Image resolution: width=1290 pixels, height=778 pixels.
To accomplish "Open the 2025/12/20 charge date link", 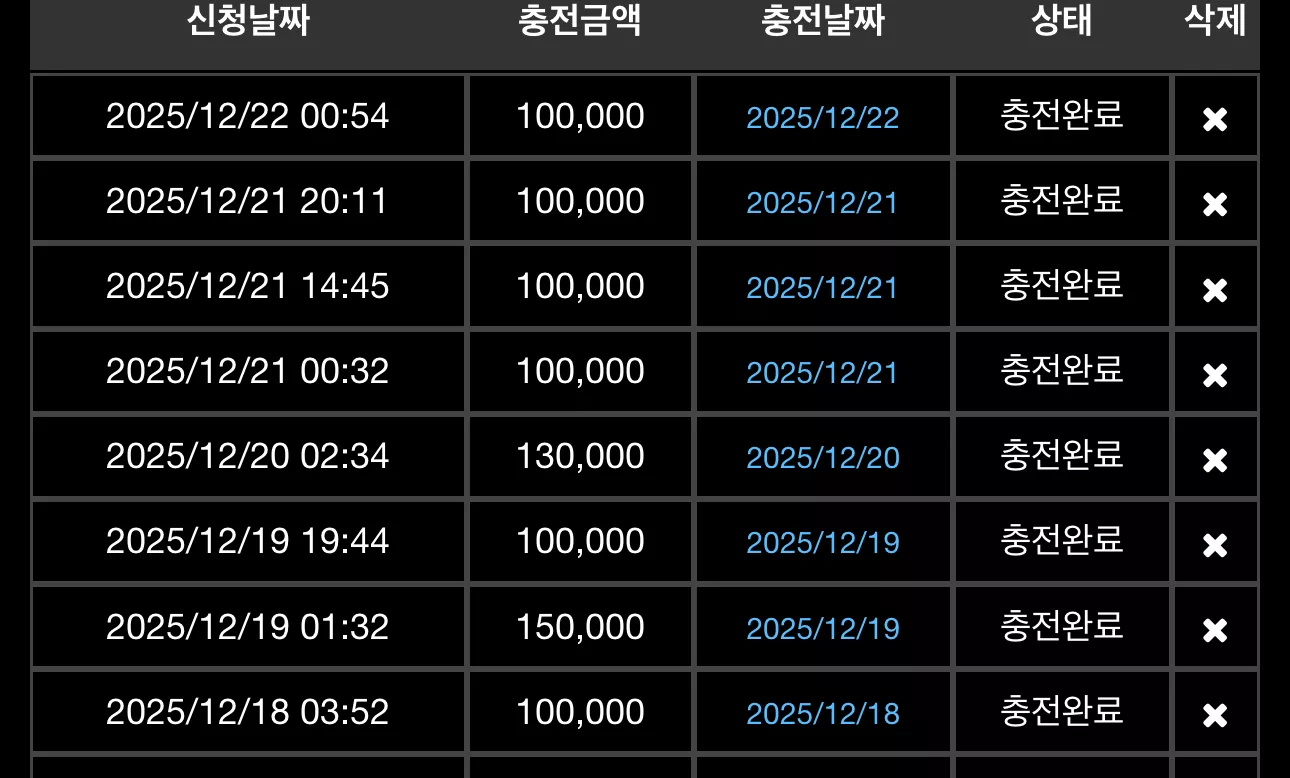I will click(823, 458).
